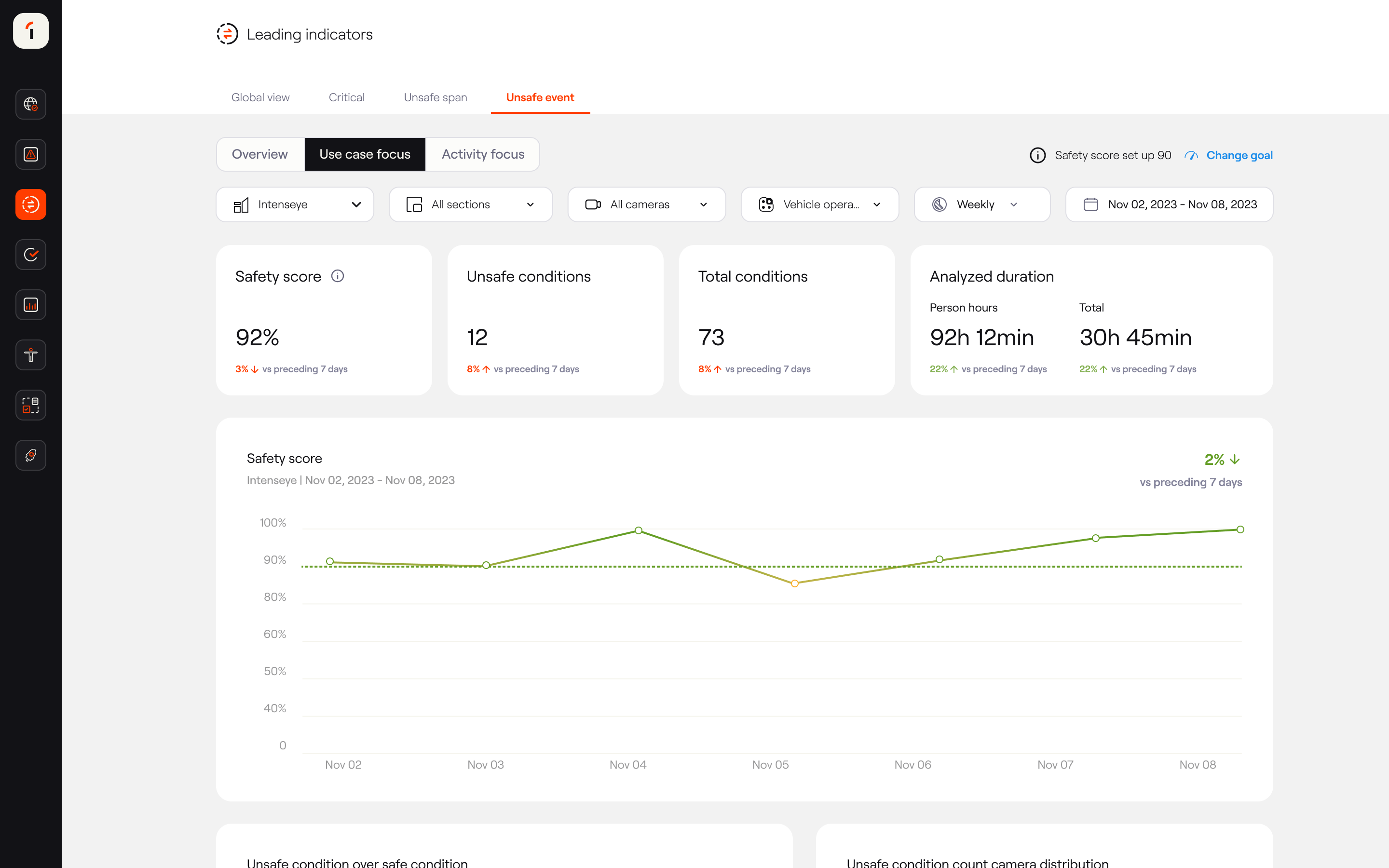Open the bar chart reports icon in the sidebar

31,305
